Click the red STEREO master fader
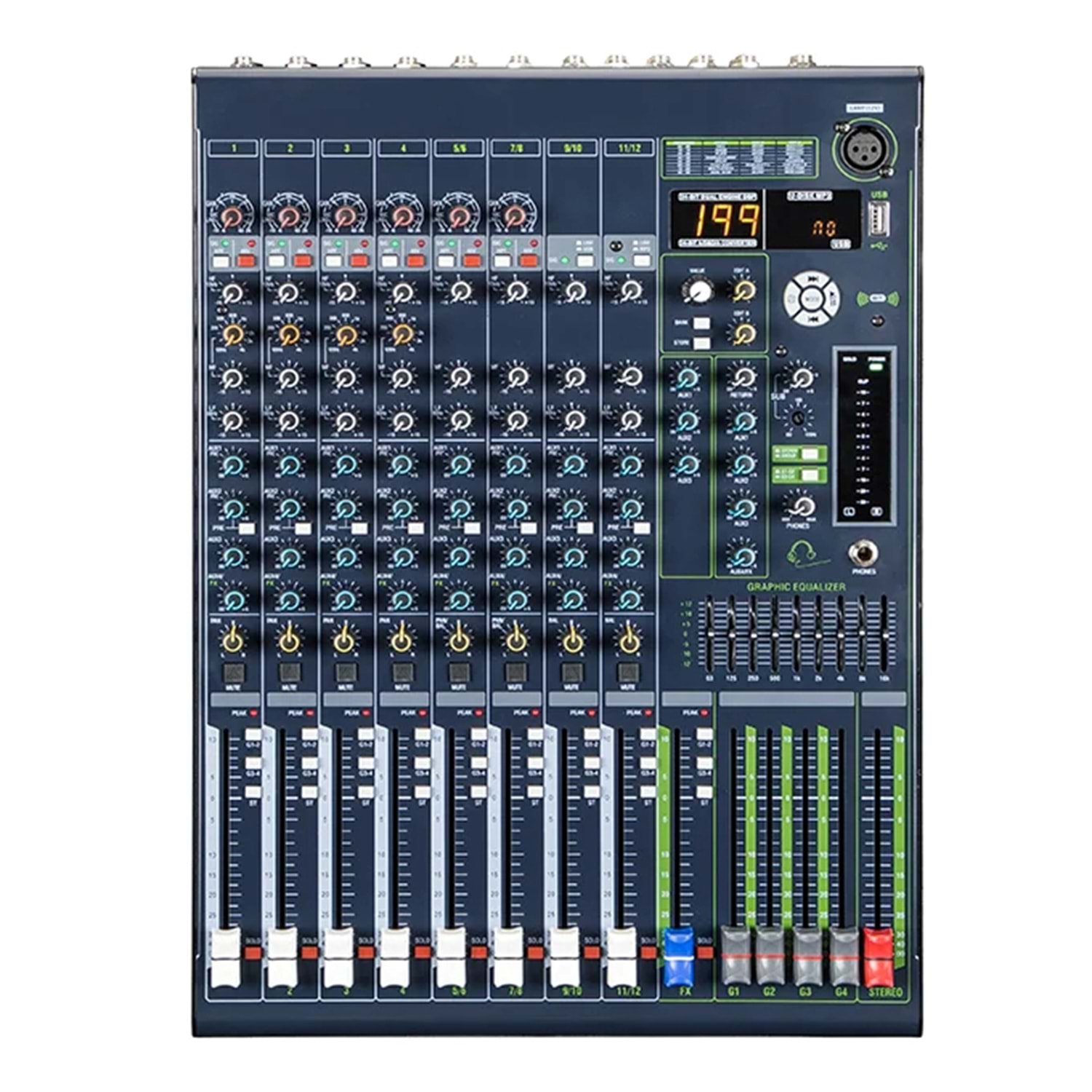Image resolution: width=1092 pixels, height=1092 pixels. (x=877, y=956)
